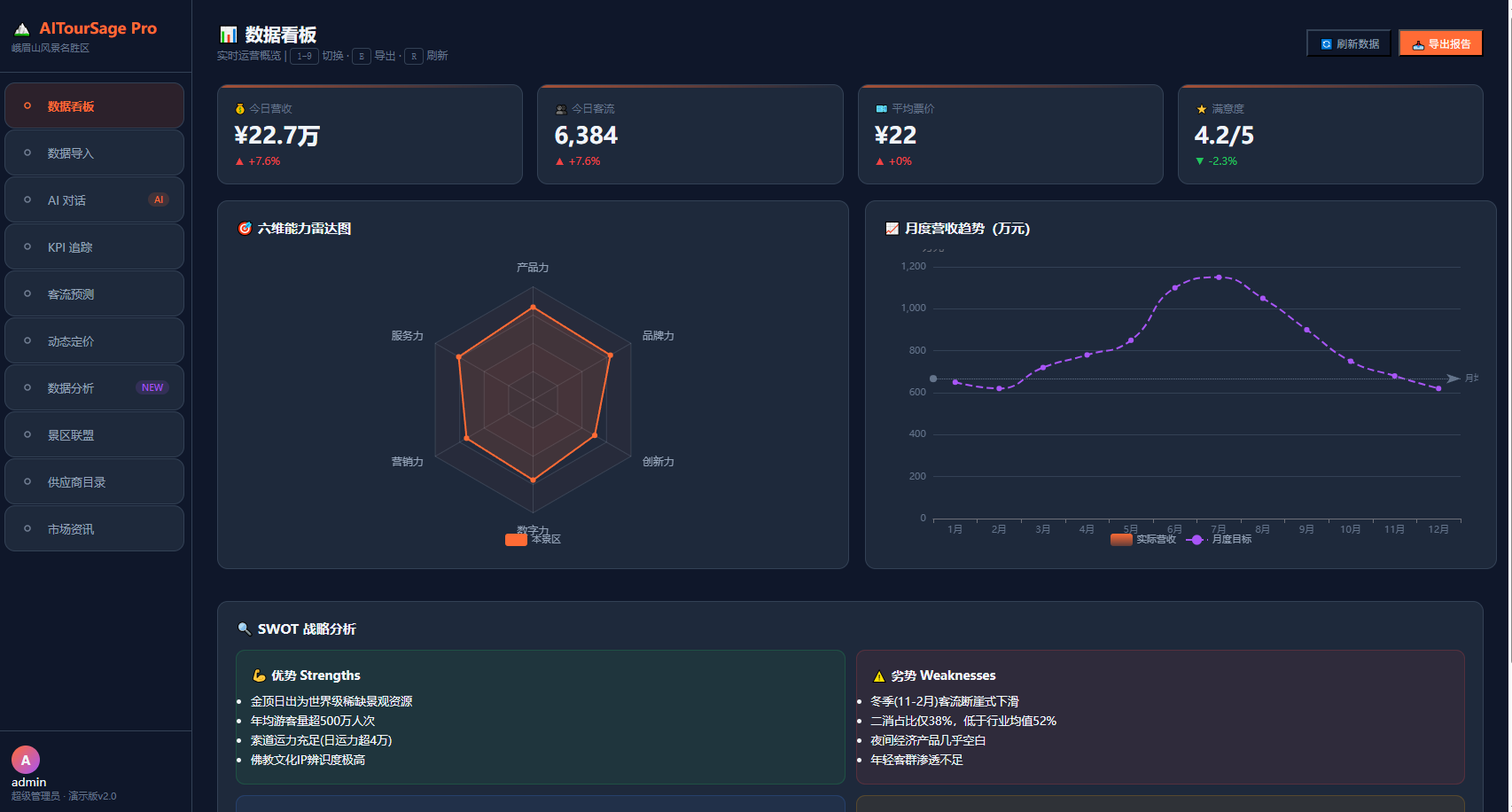Open 客流预测 in the sidebar
The image size is (1512, 812).
[x=94, y=294]
